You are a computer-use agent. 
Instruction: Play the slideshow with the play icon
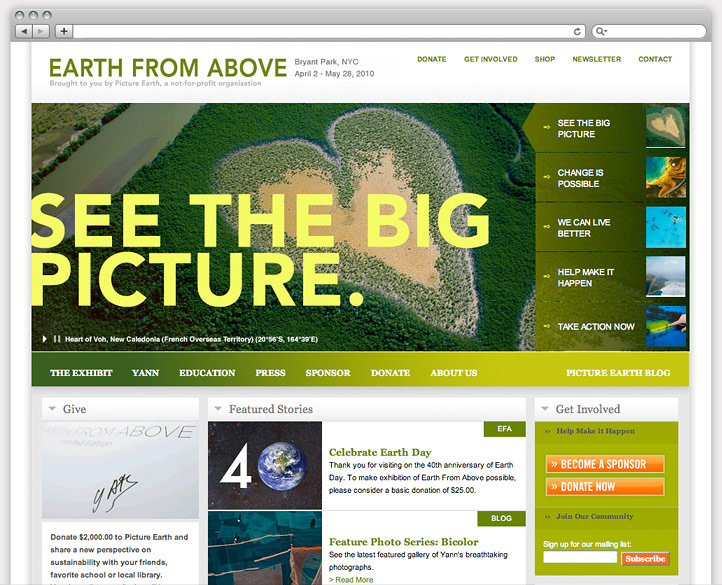pyautogui.click(x=45, y=339)
